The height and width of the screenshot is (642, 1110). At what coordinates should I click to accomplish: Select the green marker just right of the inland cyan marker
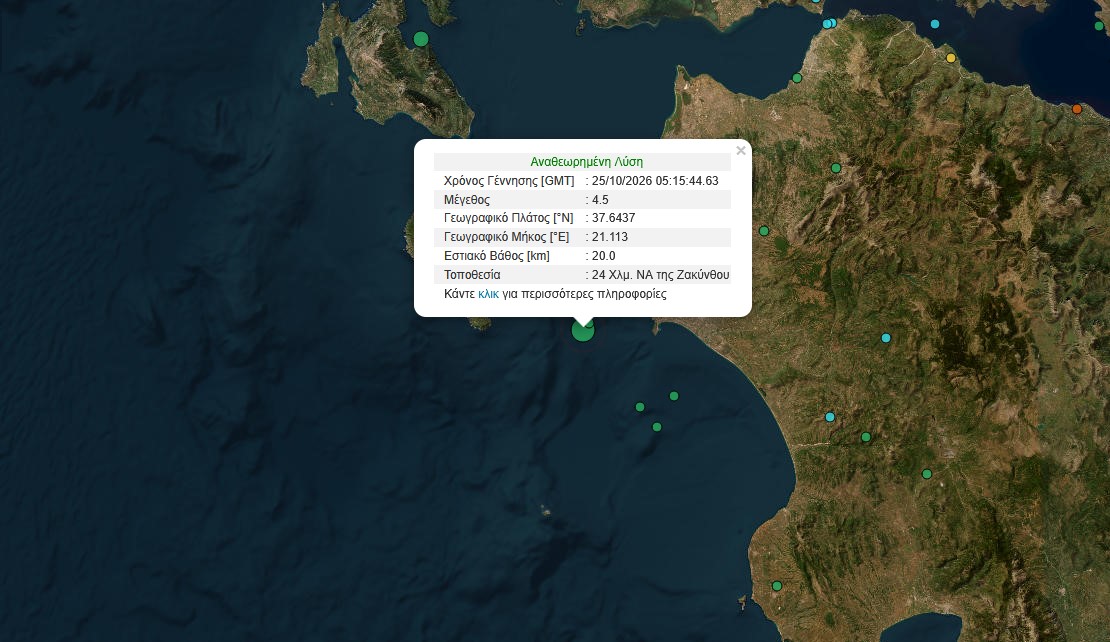coord(866,437)
